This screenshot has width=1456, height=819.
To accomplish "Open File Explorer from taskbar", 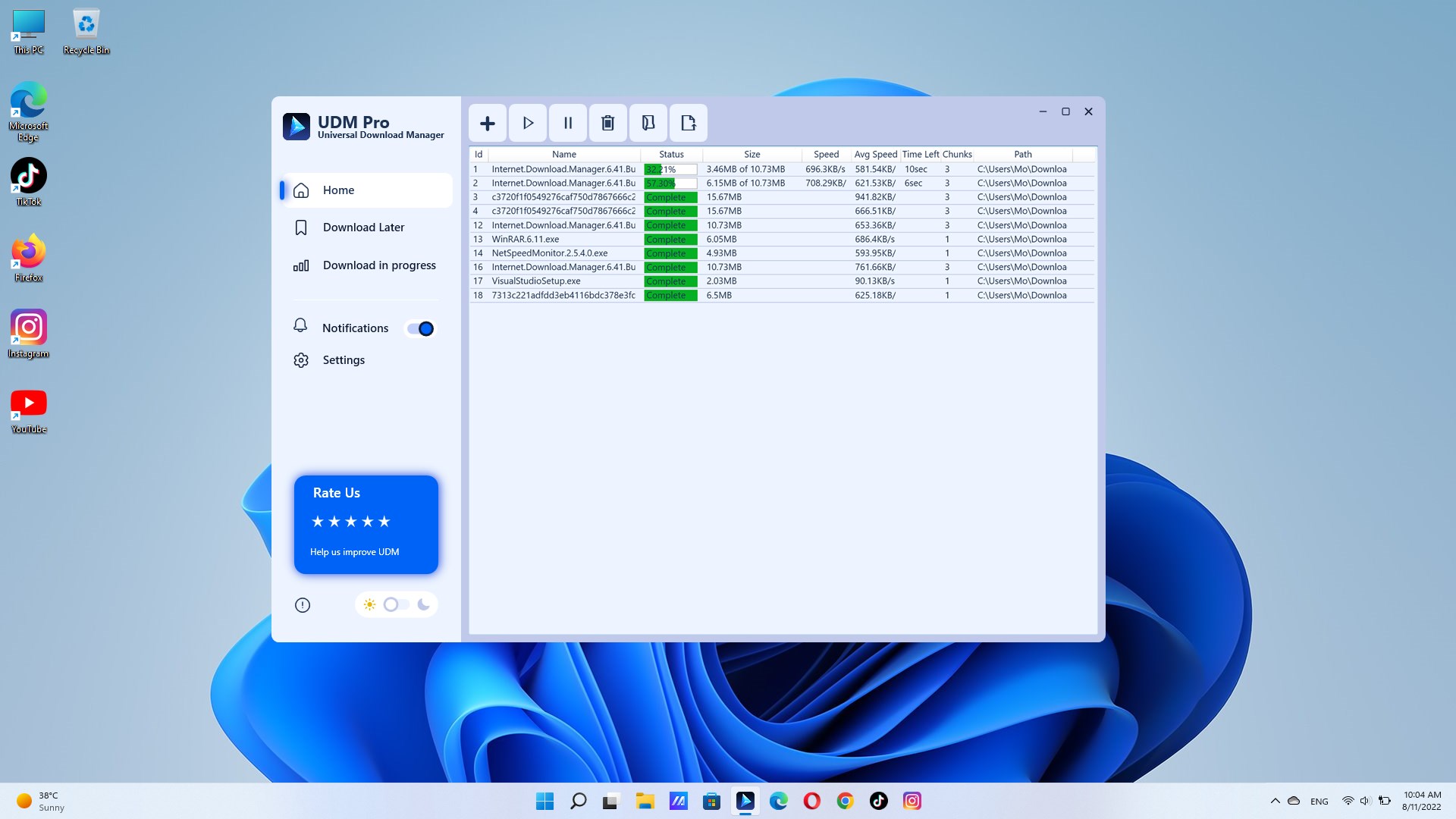I will coord(645,801).
